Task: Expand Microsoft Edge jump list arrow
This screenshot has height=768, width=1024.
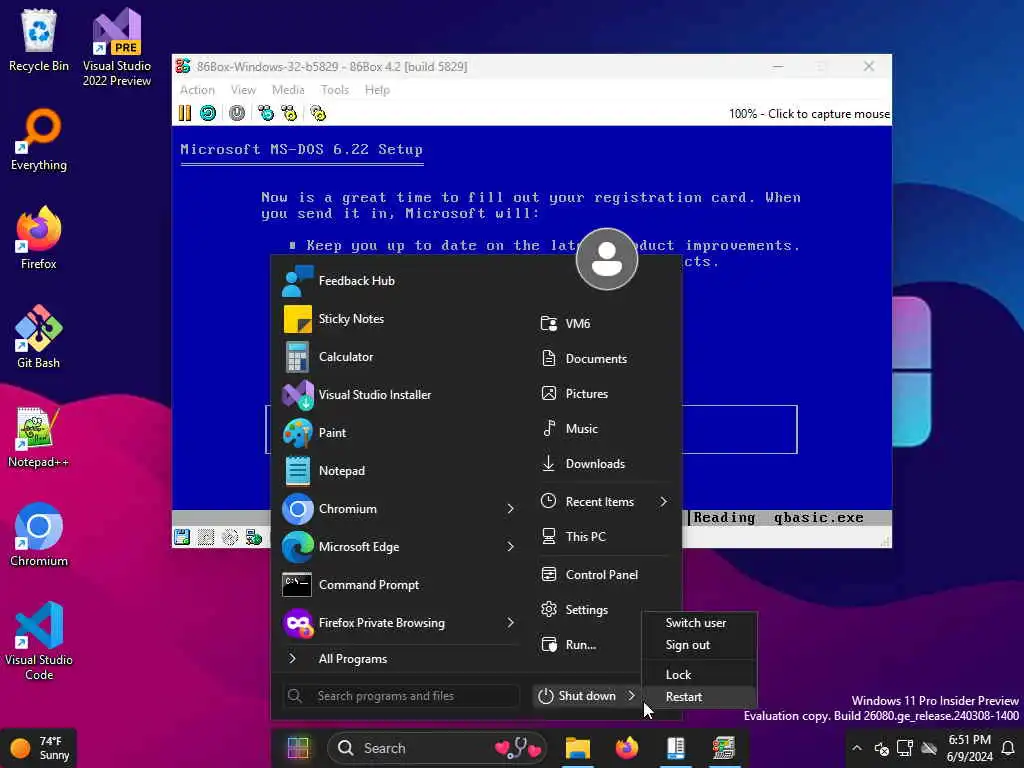Action: tap(511, 547)
